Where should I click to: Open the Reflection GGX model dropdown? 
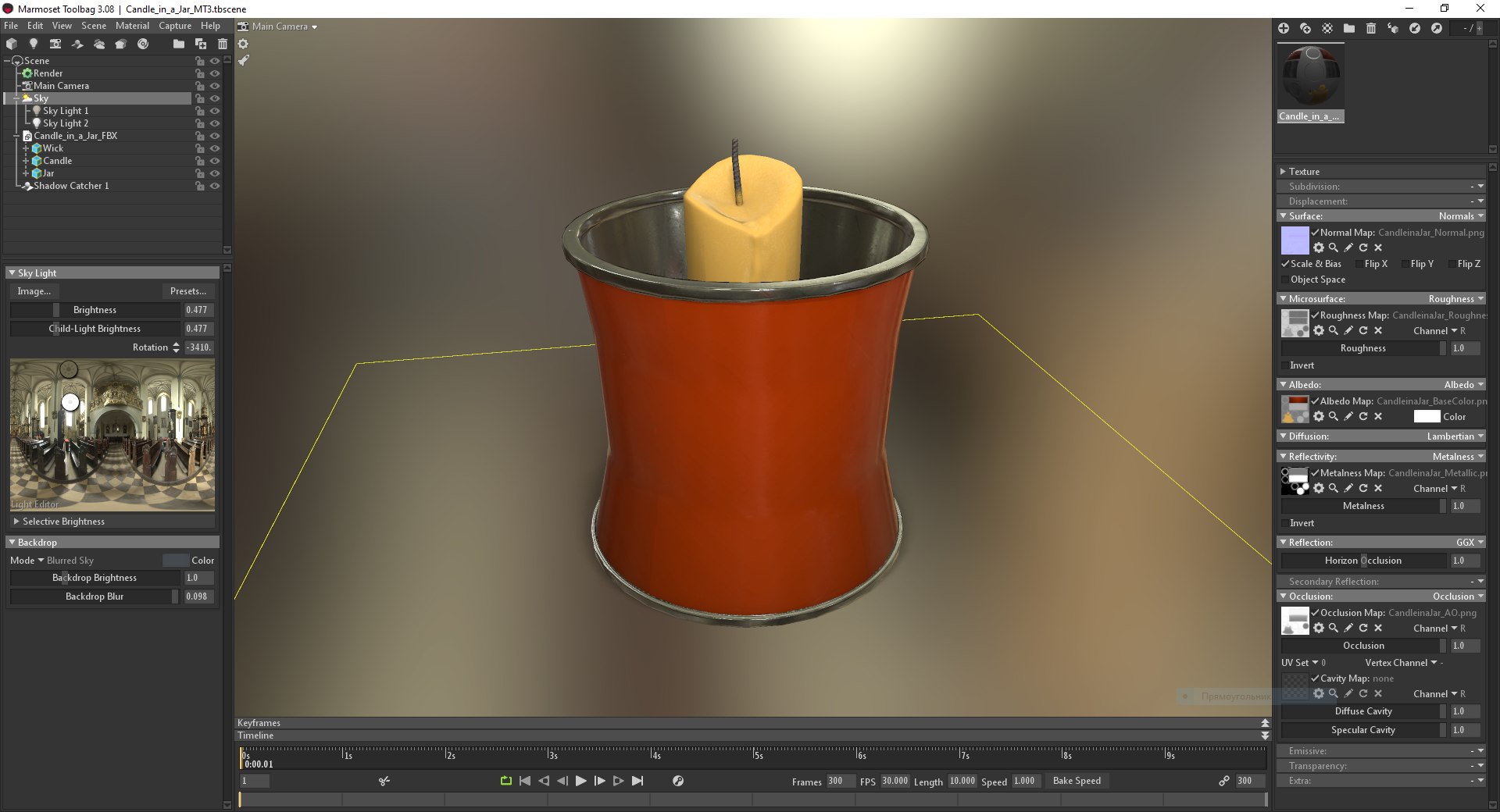pos(1469,543)
